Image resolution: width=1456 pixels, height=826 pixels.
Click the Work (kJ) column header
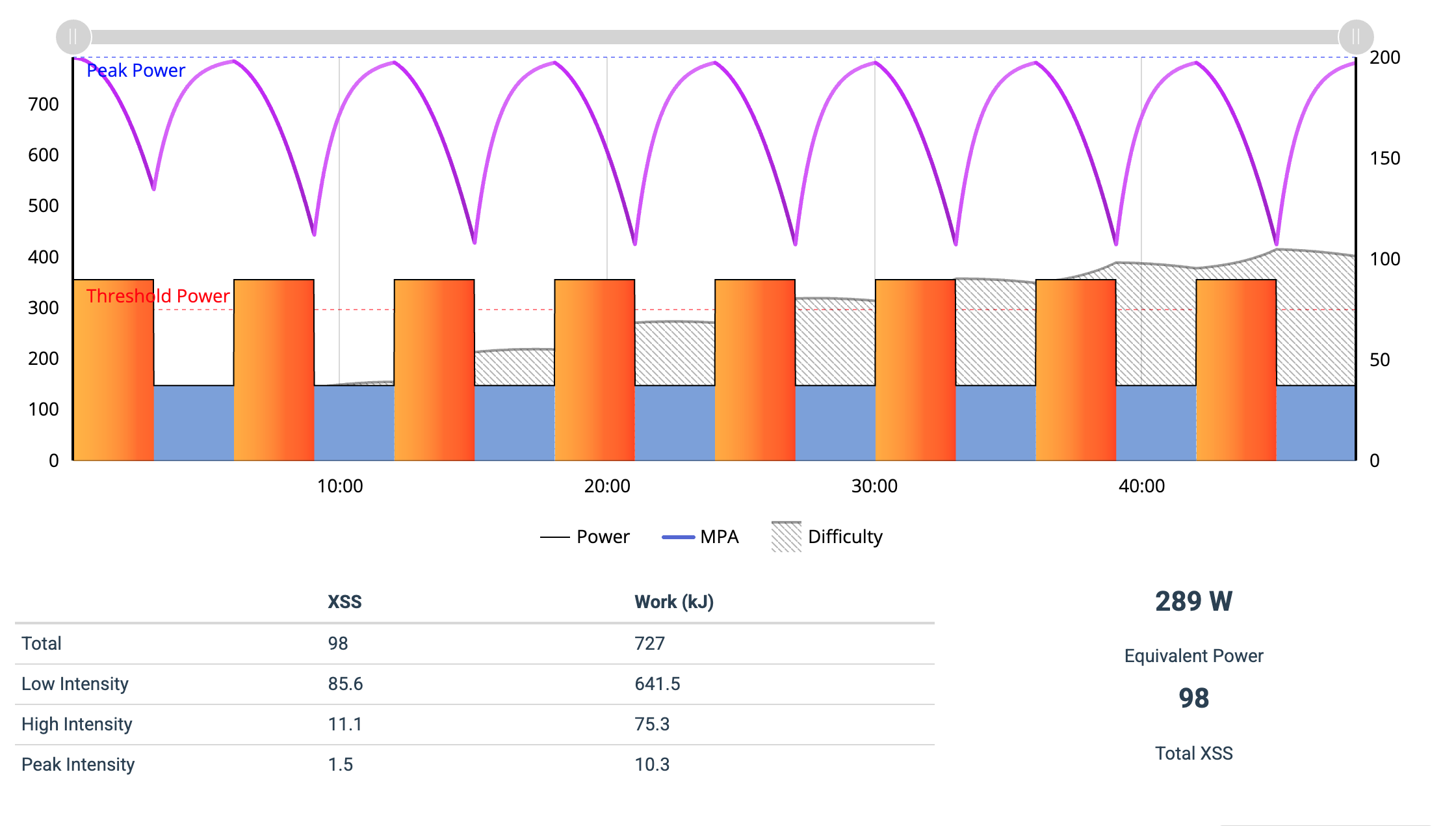pyautogui.click(x=674, y=602)
